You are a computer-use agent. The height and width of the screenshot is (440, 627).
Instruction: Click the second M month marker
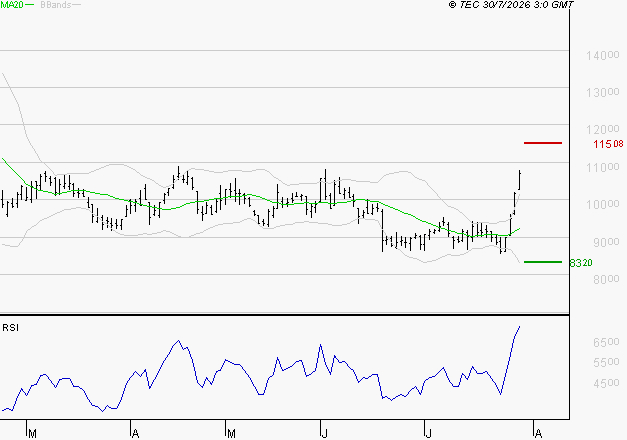pos(231,433)
